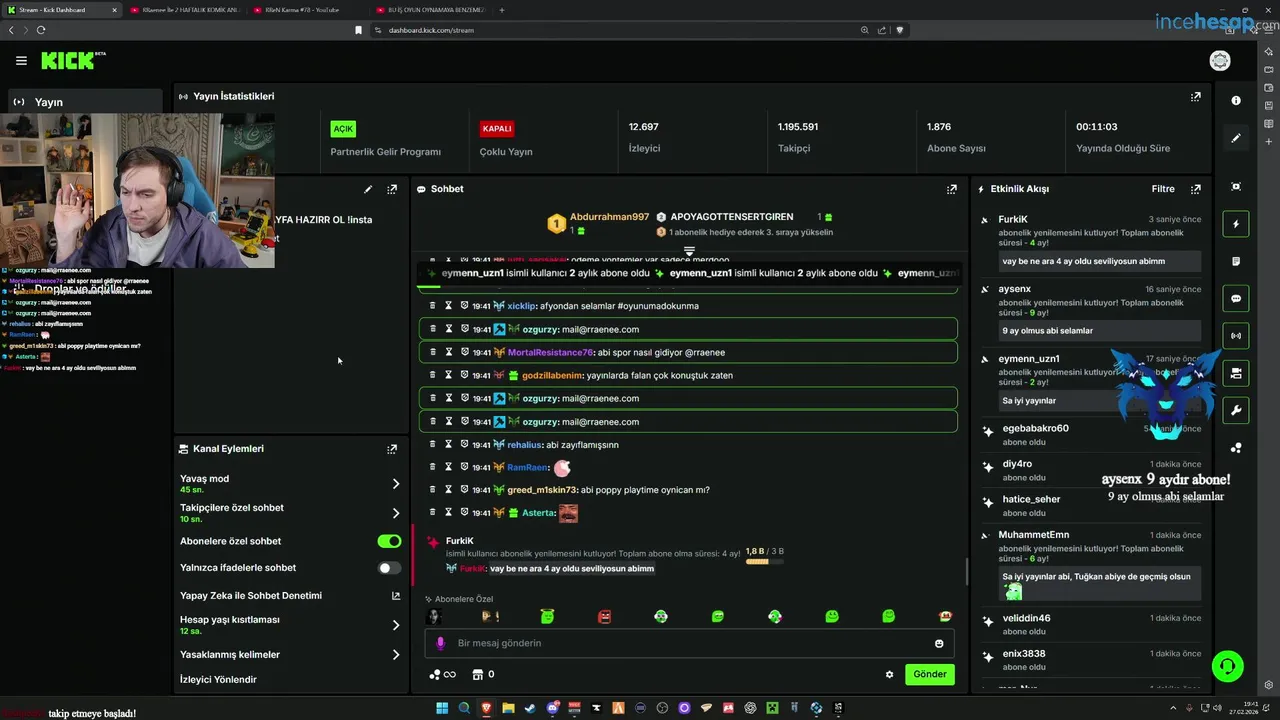1280x720 pixels.
Task: Select Yayın item in left sidebar
Action: pyautogui.click(x=85, y=102)
